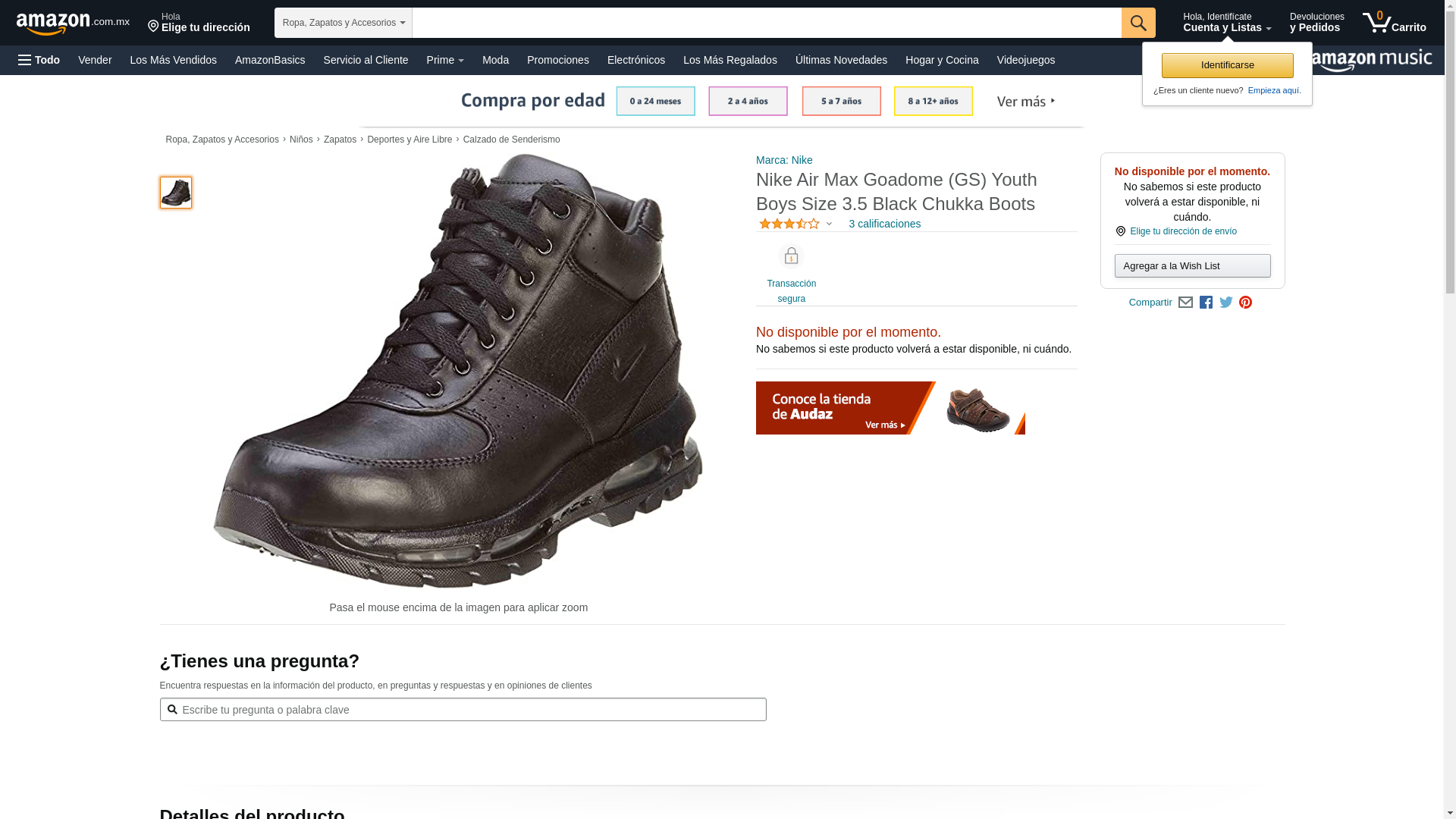
Task: Open the star rating breakdown popover
Action: [x=795, y=224]
